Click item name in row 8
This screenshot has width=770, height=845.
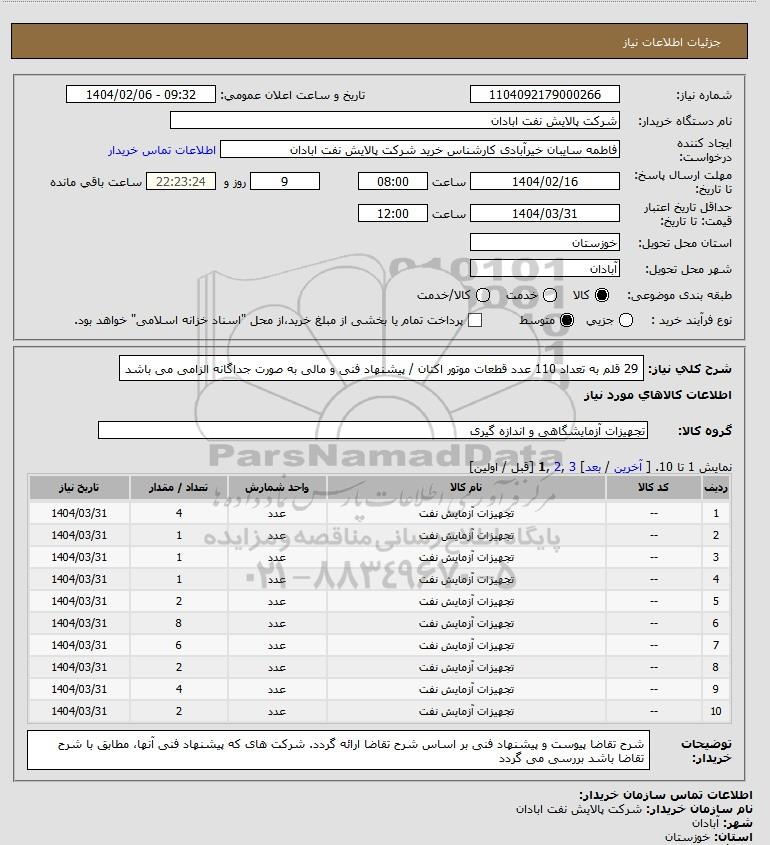[x=466, y=668]
